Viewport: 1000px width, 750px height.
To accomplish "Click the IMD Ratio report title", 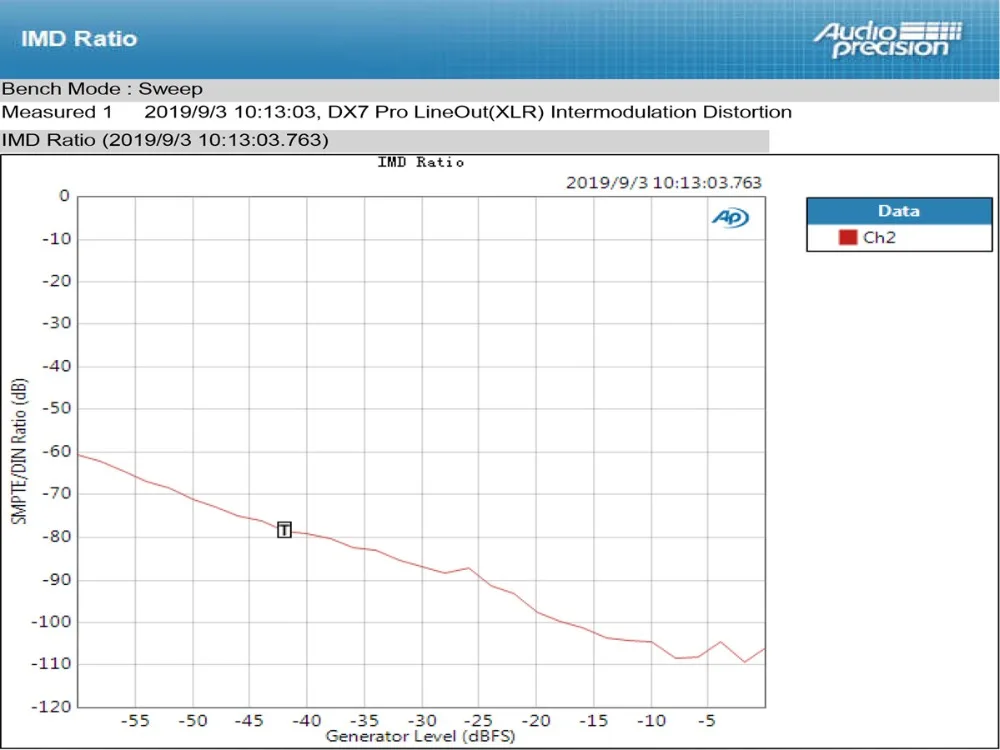I will [79, 38].
